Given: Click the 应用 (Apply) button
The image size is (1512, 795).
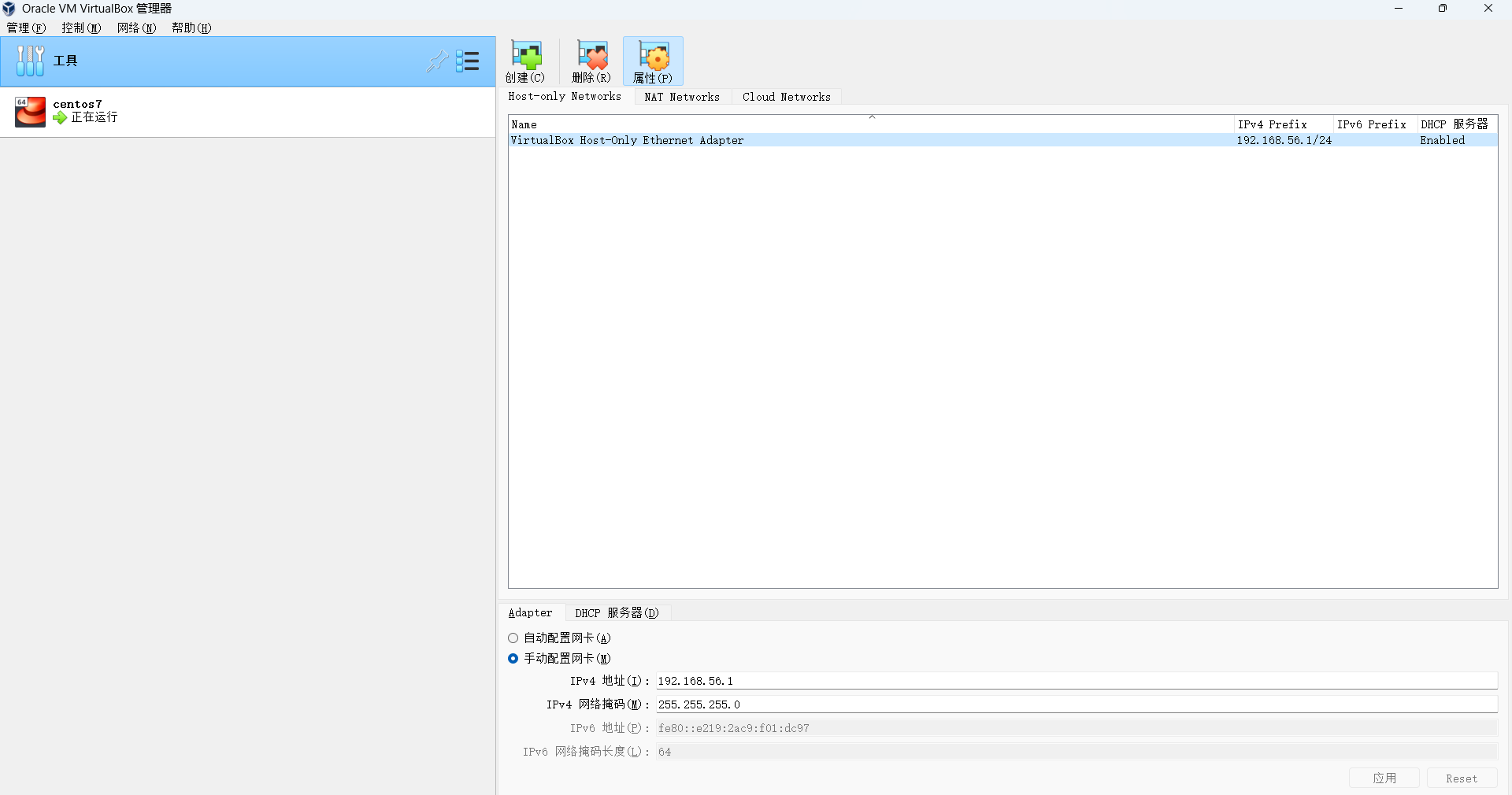Looking at the screenshot, I should pos(1384,778).
